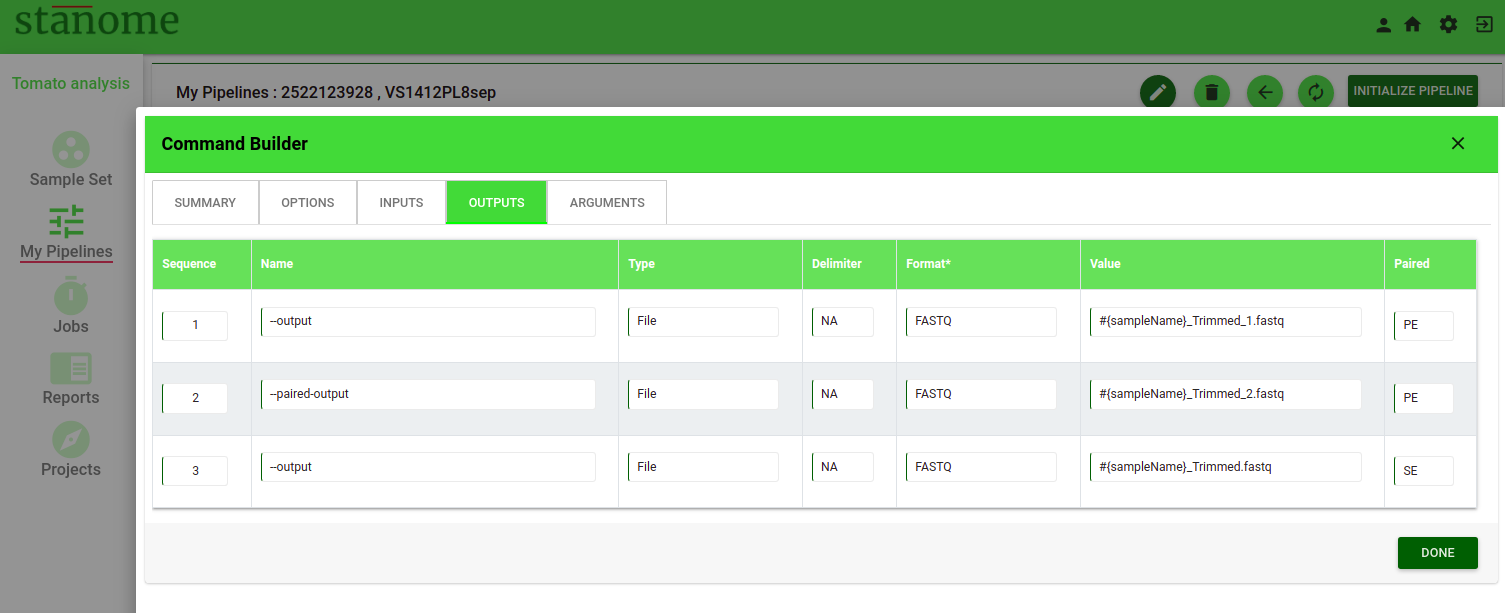1505x613 pixels.
Task: Click the back arrow pipeline icon
Action: point(1265,92)
